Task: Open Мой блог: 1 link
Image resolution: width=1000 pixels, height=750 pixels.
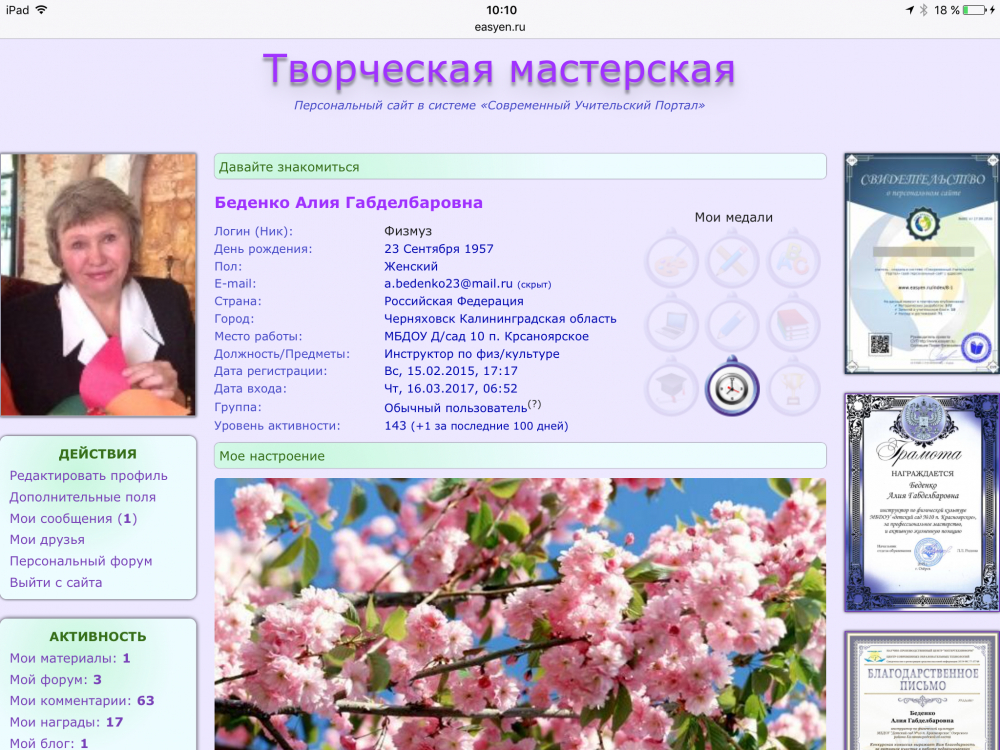Action: [x=48, y=743]
